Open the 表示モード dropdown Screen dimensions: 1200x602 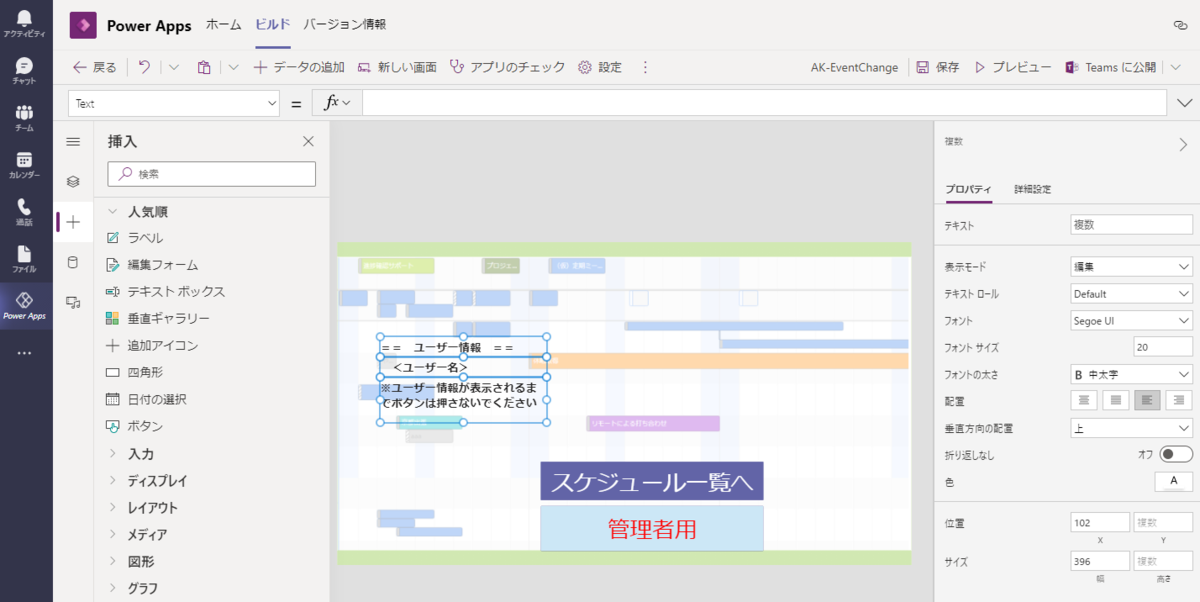point(1130,266)
